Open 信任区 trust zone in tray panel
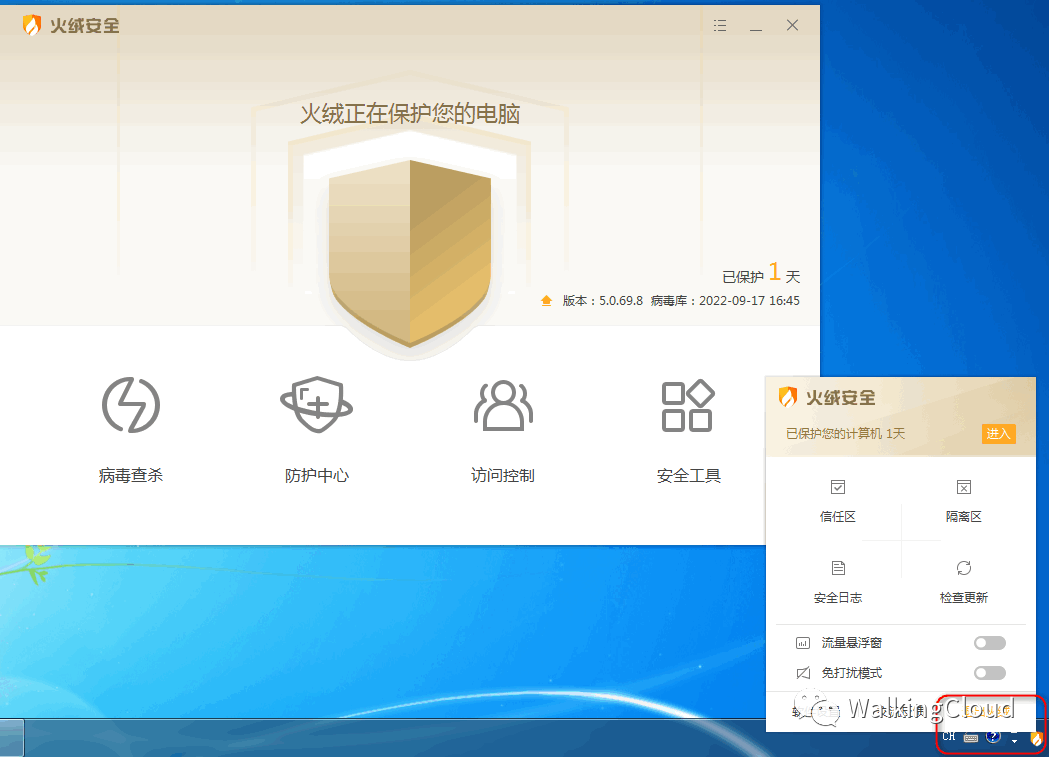This screenshot has height=757, width=1049. click(x=838, y=501)
